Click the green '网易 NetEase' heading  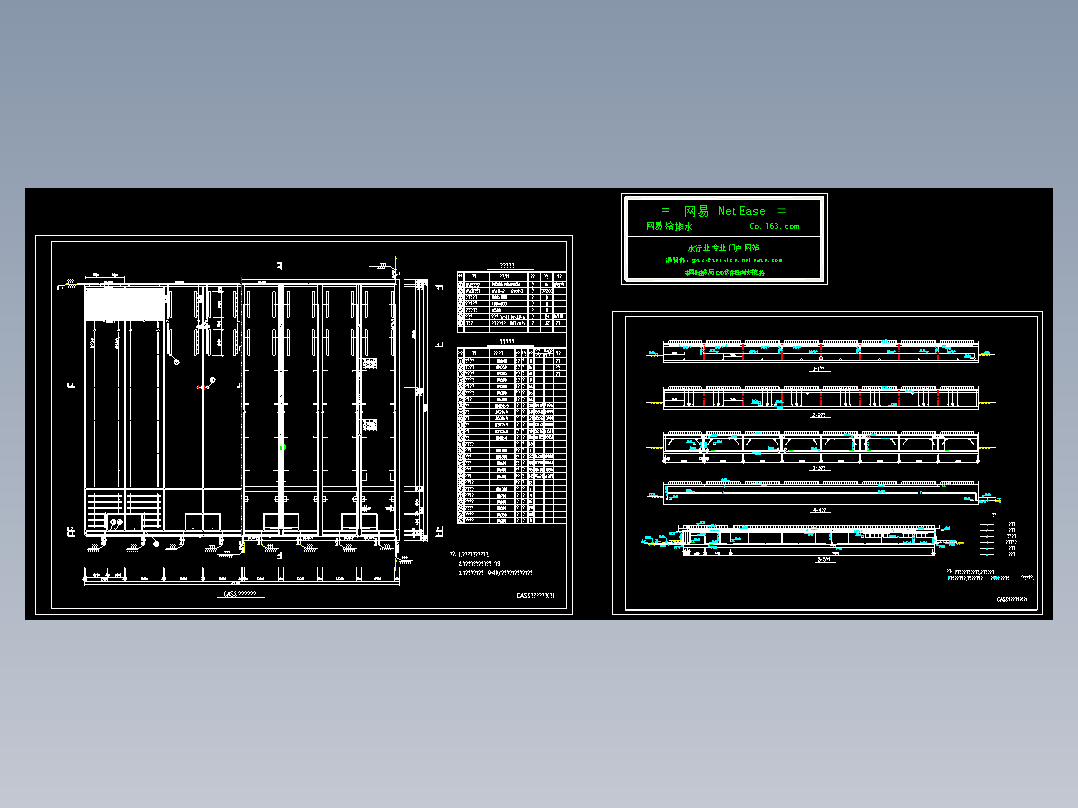pos(723,211)
